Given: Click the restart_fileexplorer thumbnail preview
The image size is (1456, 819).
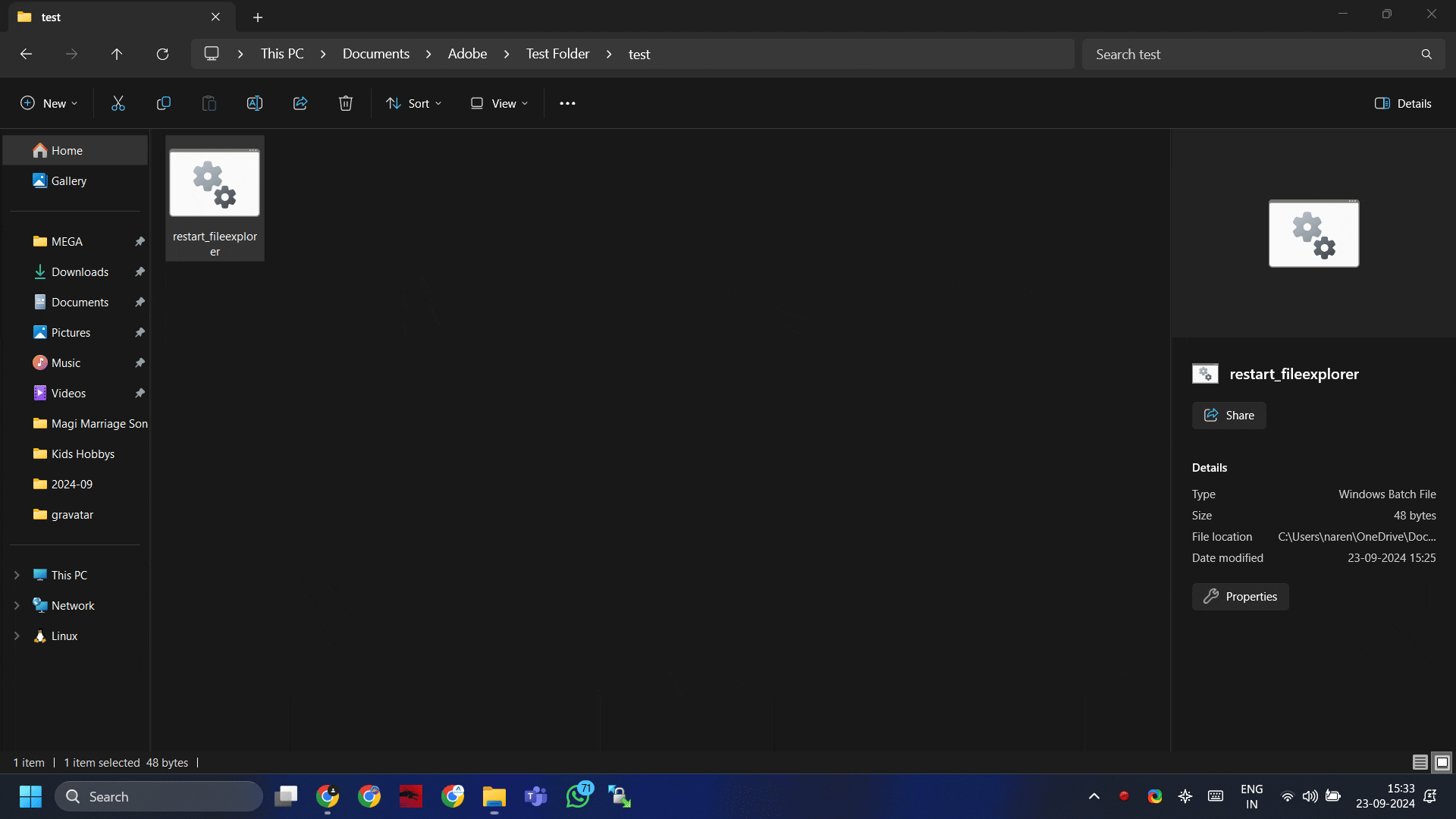Looking at the screenshot, I should point(1313,233).
